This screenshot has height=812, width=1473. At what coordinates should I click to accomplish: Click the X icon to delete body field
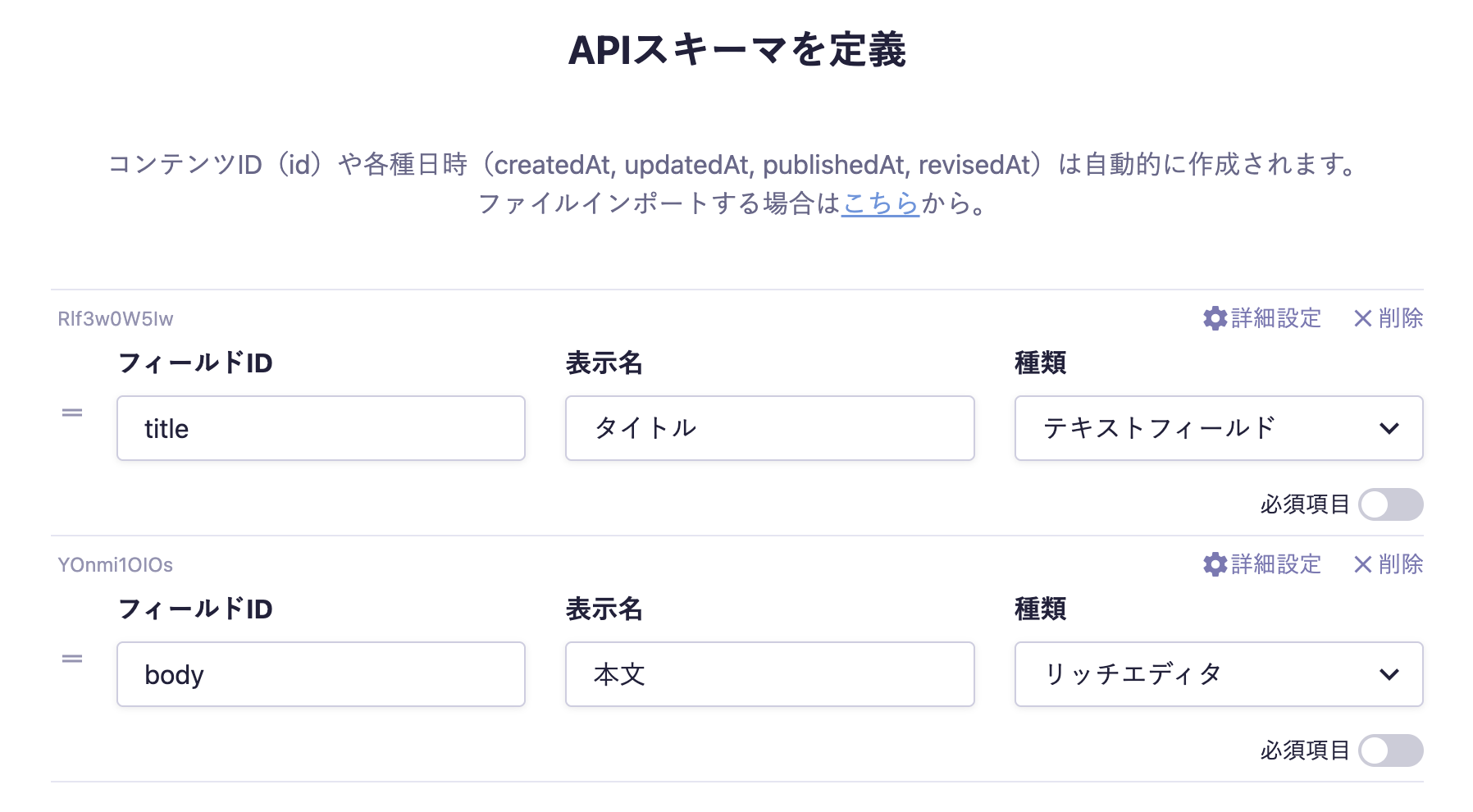click(1362, 564)
